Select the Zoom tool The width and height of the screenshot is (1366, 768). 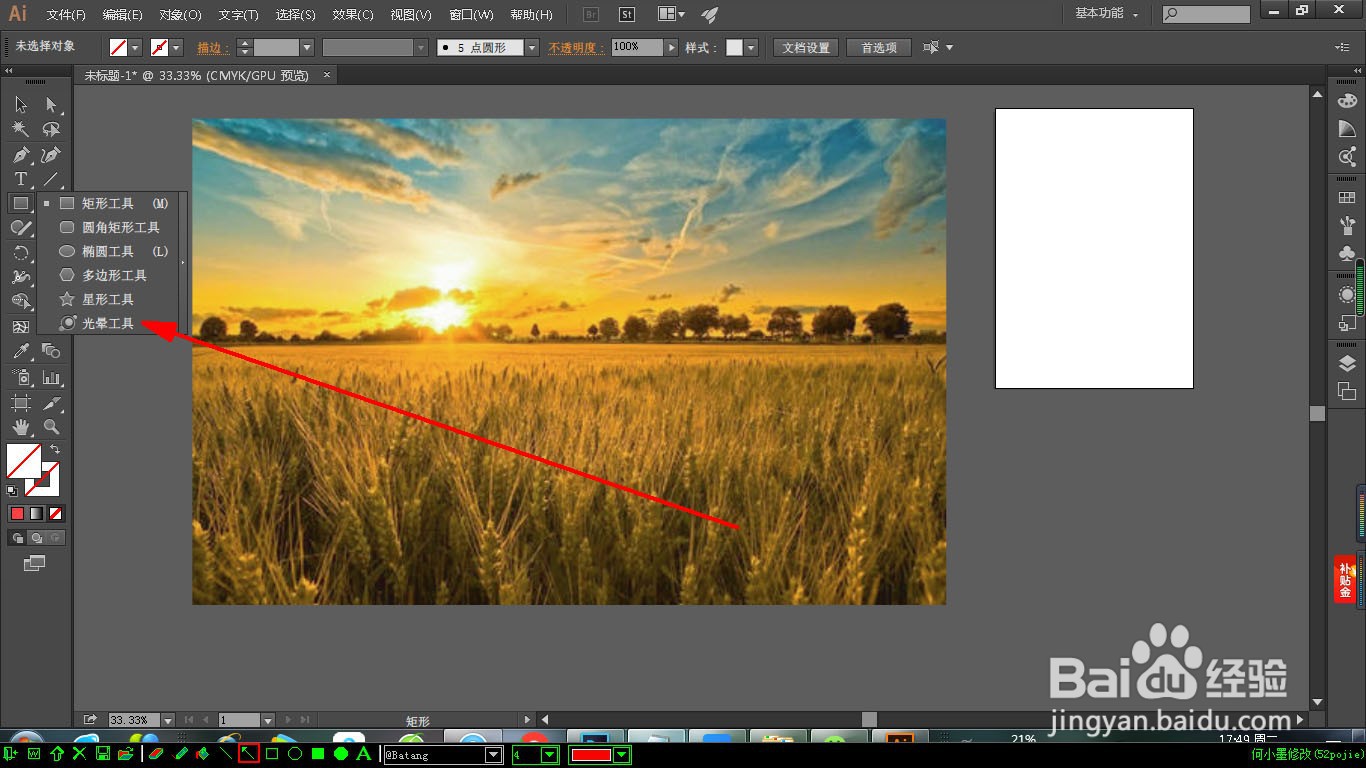51,427
